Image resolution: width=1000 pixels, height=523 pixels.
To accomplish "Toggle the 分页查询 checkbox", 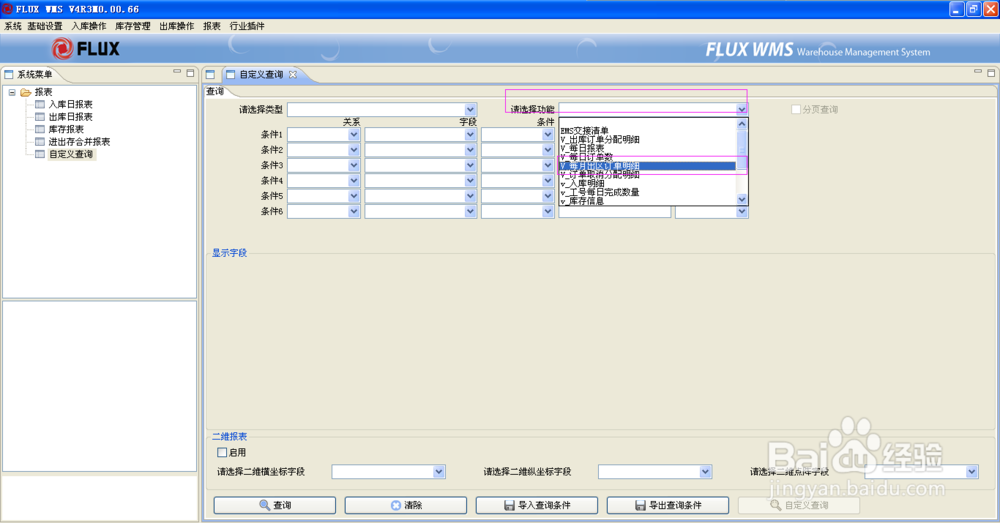I will pyautogui.click(x=796, y=110).
